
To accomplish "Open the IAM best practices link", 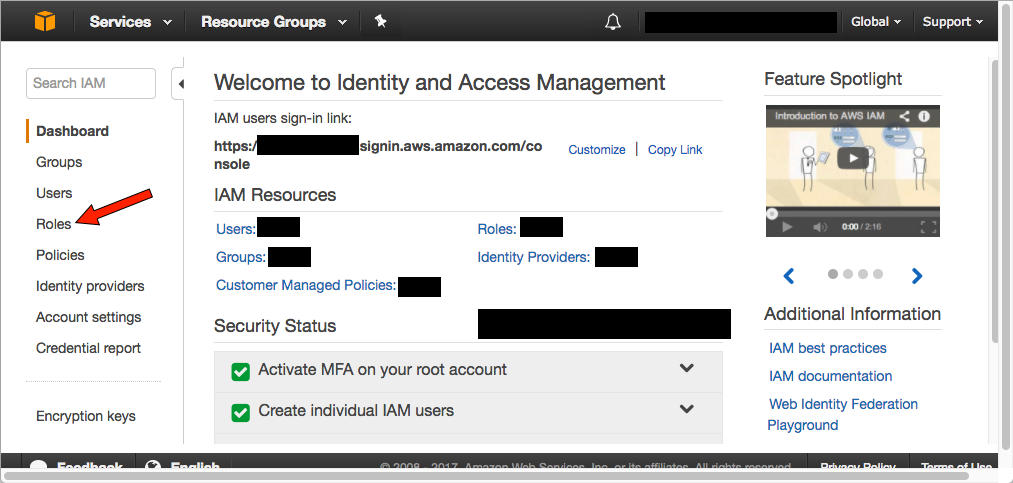I will point(828,348).
